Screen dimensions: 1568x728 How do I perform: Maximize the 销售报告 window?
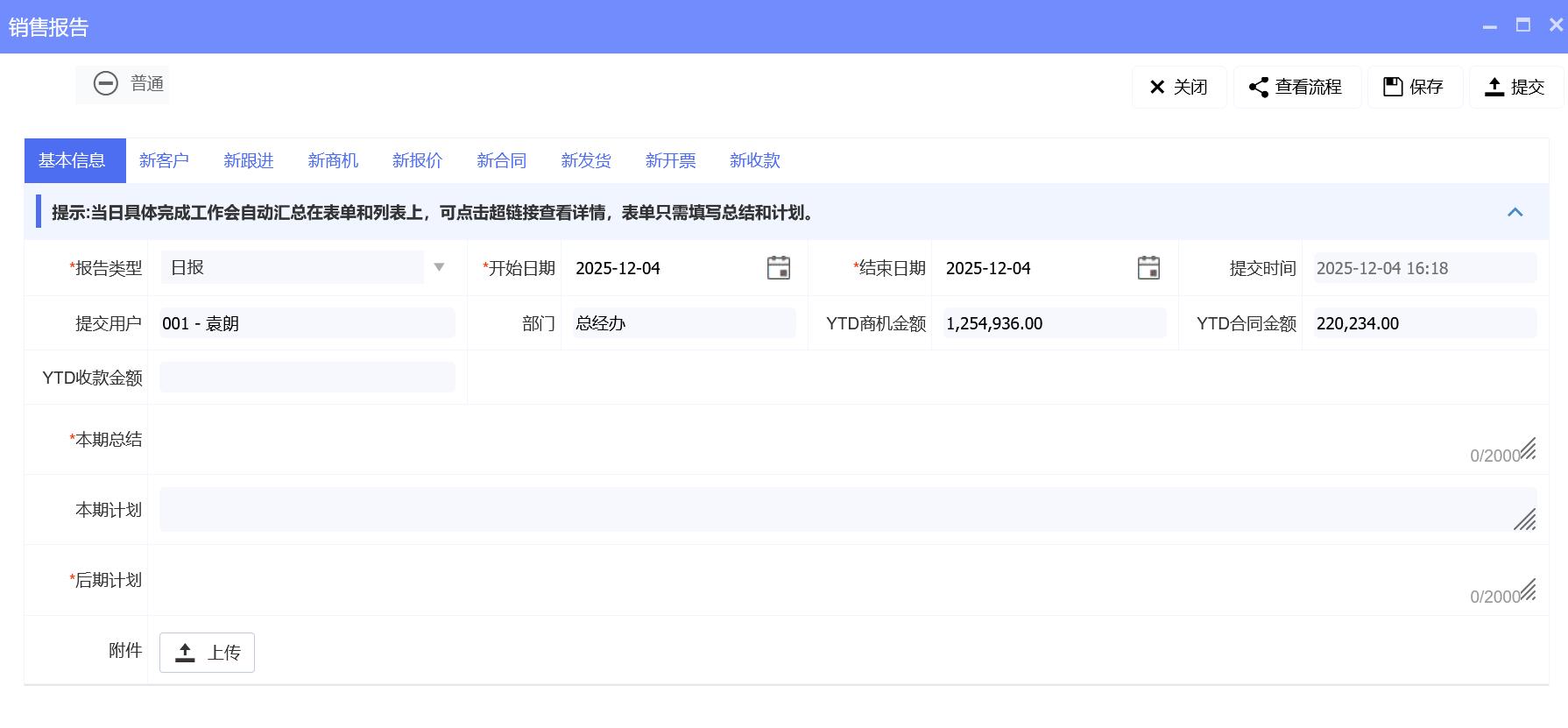pos(1523,25)
